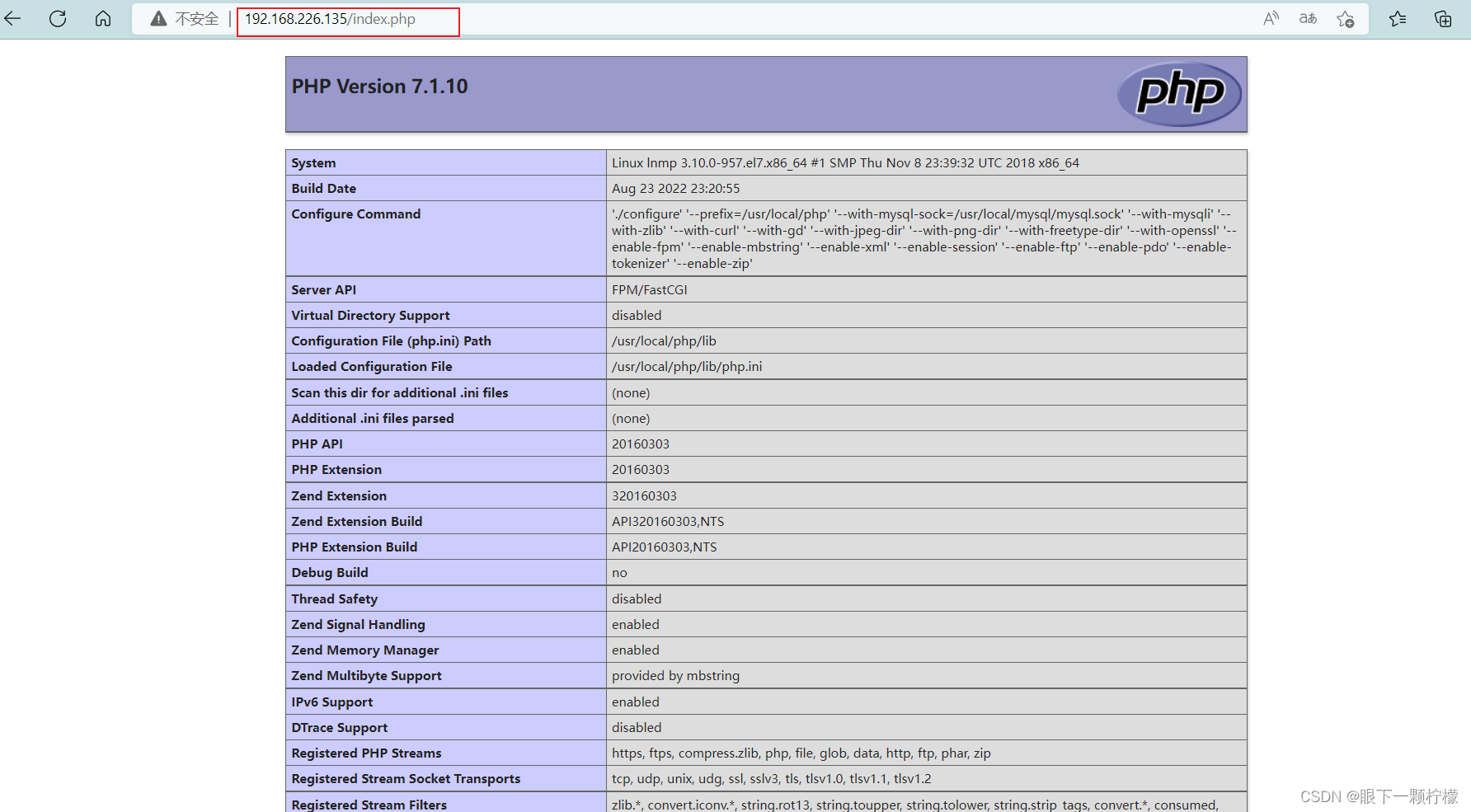
Task: Click the Aug 23 2022 build date value
Action: click(675, 189)
